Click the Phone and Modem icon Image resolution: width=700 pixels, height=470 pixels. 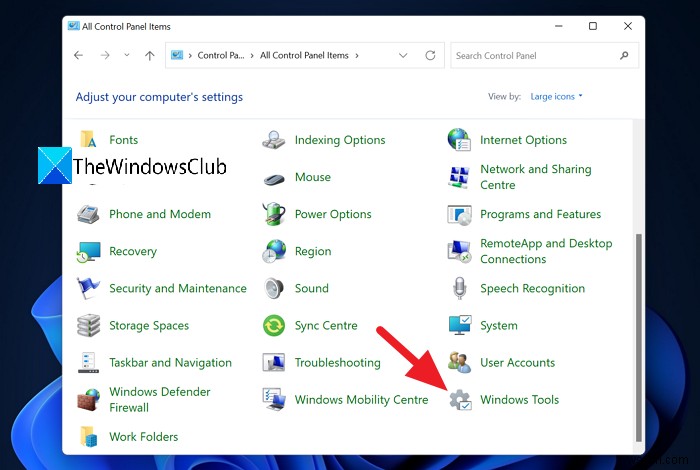click(x=88, y=214)
